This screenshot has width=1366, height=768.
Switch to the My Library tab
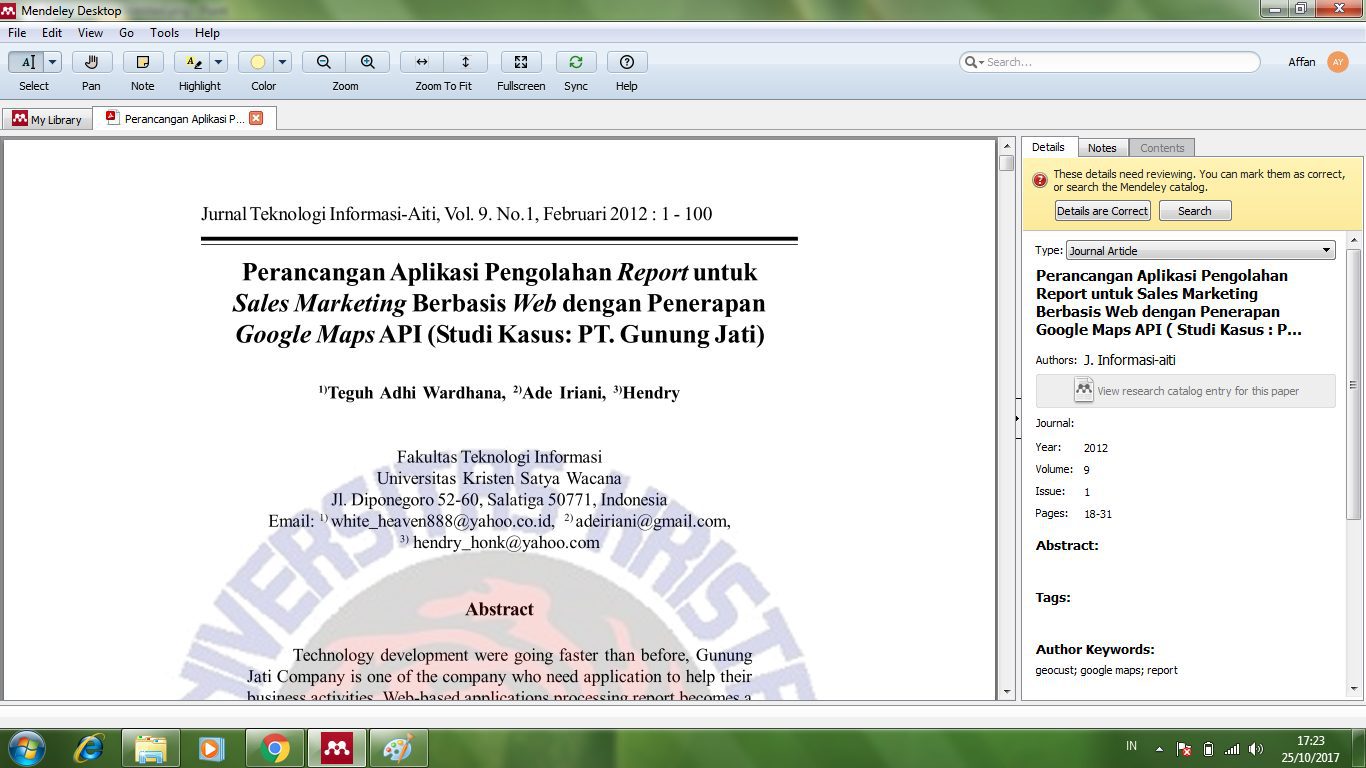(47, 119)
